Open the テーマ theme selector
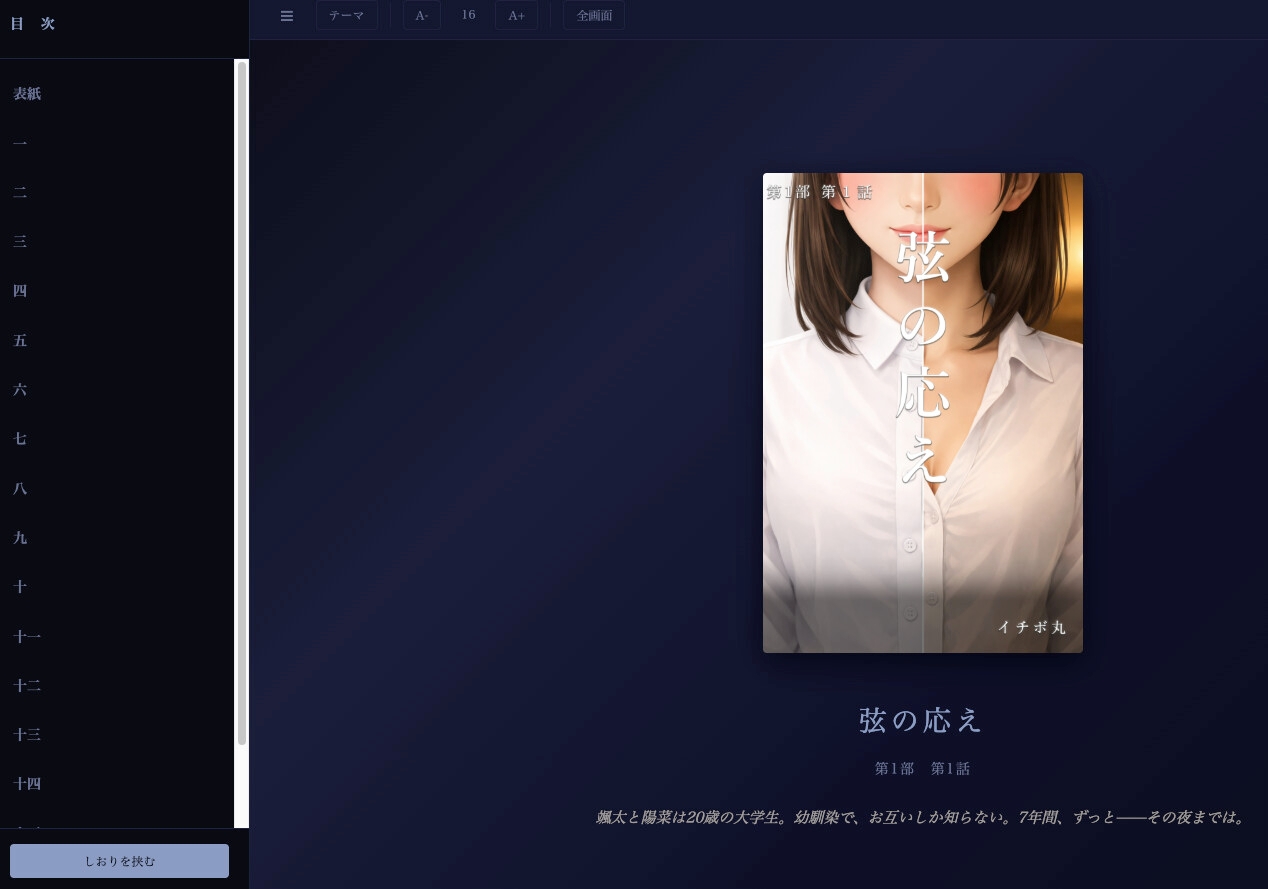This screenshot has width=1268, height=889. [x=347, y=16]
